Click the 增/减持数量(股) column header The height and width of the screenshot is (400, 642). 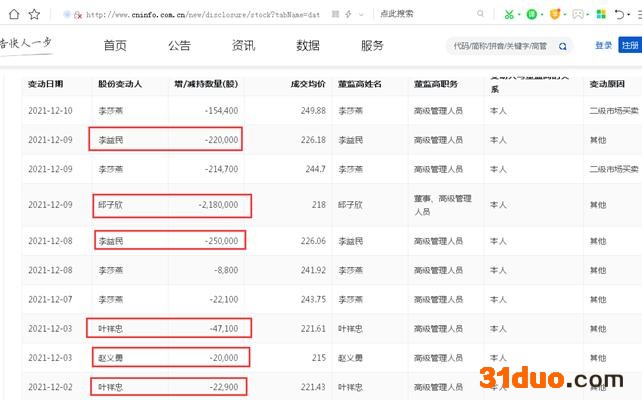(206, 84)
